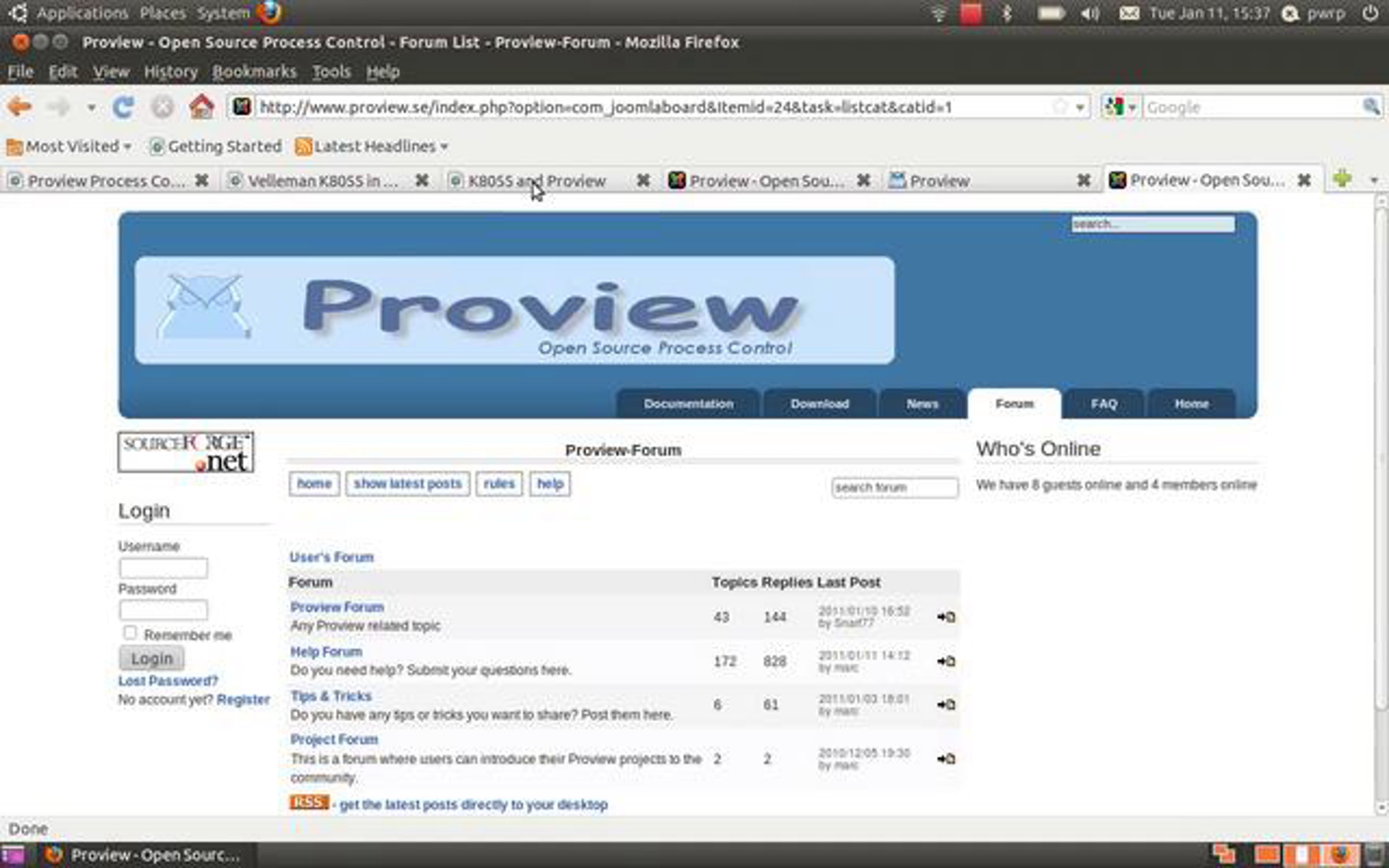Click the show latest posts button
The image size is (1389, 868).
pos(407,484)
